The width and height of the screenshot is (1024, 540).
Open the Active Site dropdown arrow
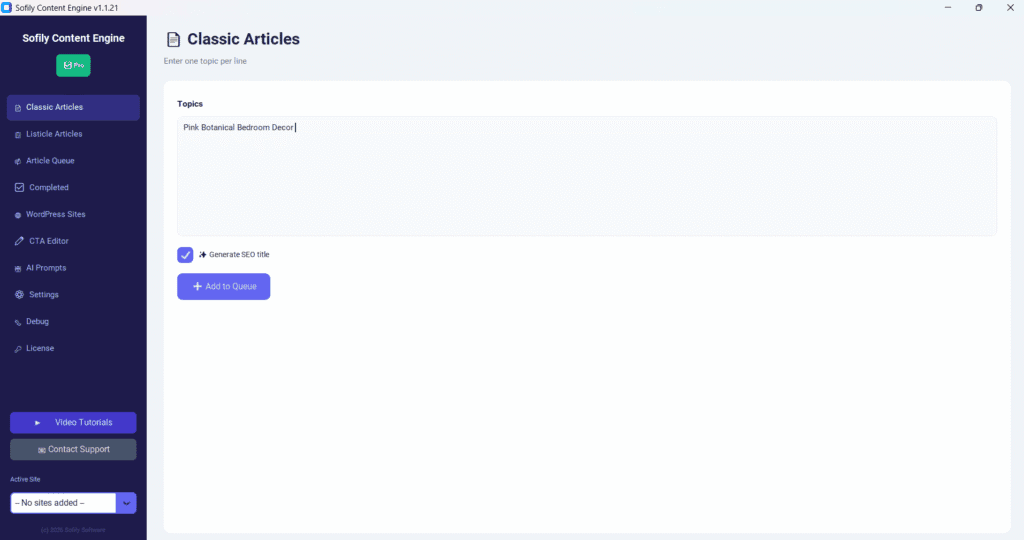(x=126, y=503)
